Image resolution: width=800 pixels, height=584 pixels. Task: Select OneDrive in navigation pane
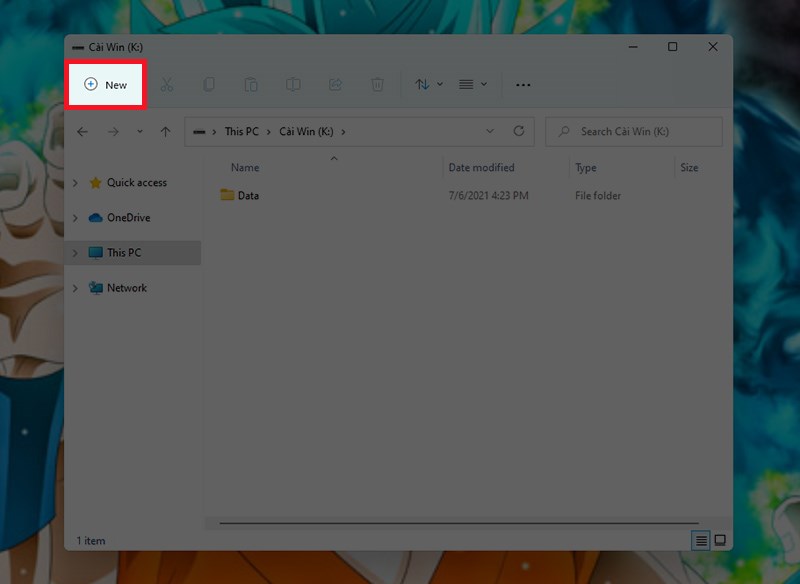coord(128,218)
